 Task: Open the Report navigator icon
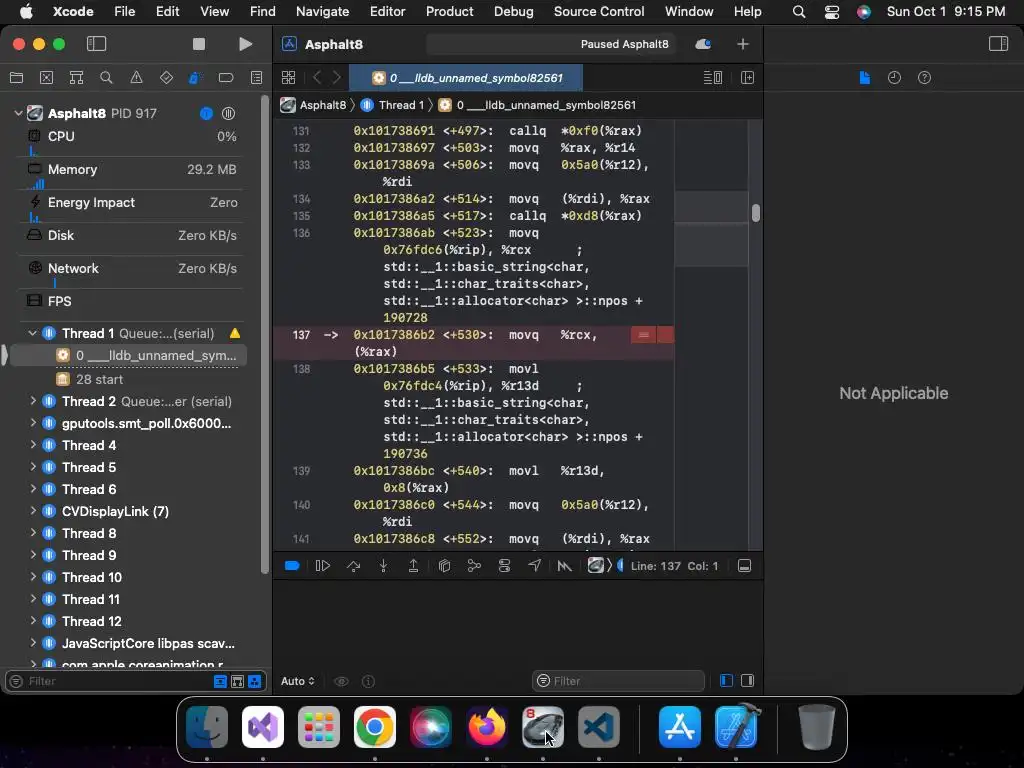[x=257, y=78]
